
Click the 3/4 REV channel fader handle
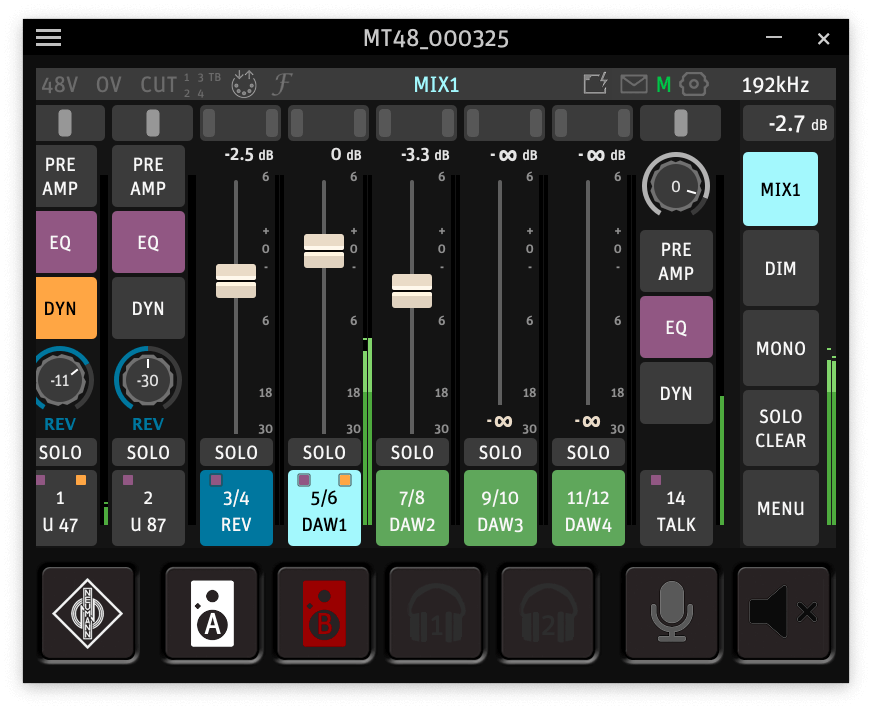pos(236,281)
